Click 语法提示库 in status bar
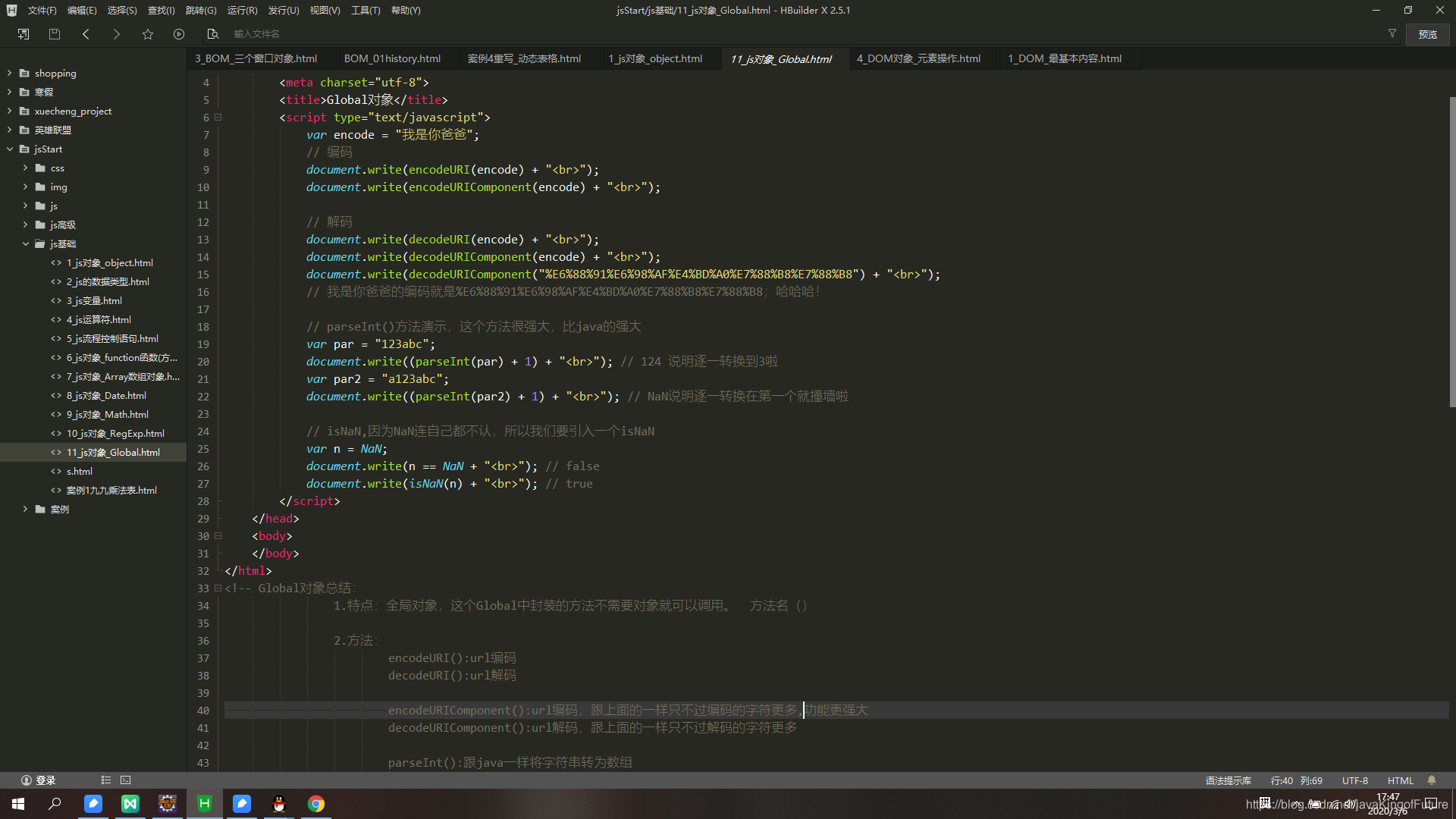1456x819 pixels. [x=1228, y=780]
